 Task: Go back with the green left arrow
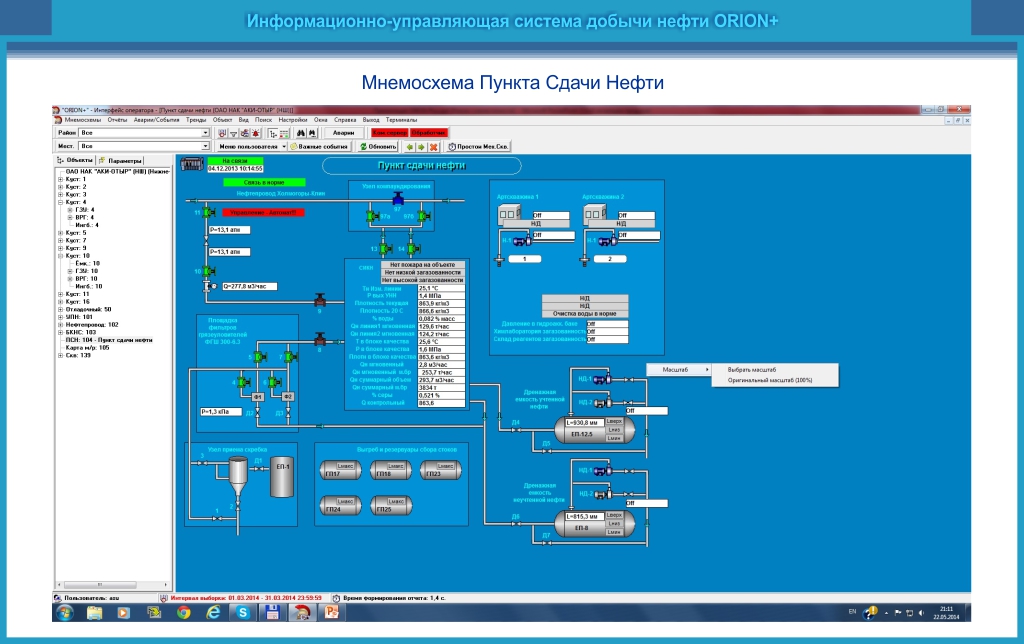pyautogui.click(x=409, y=146)
